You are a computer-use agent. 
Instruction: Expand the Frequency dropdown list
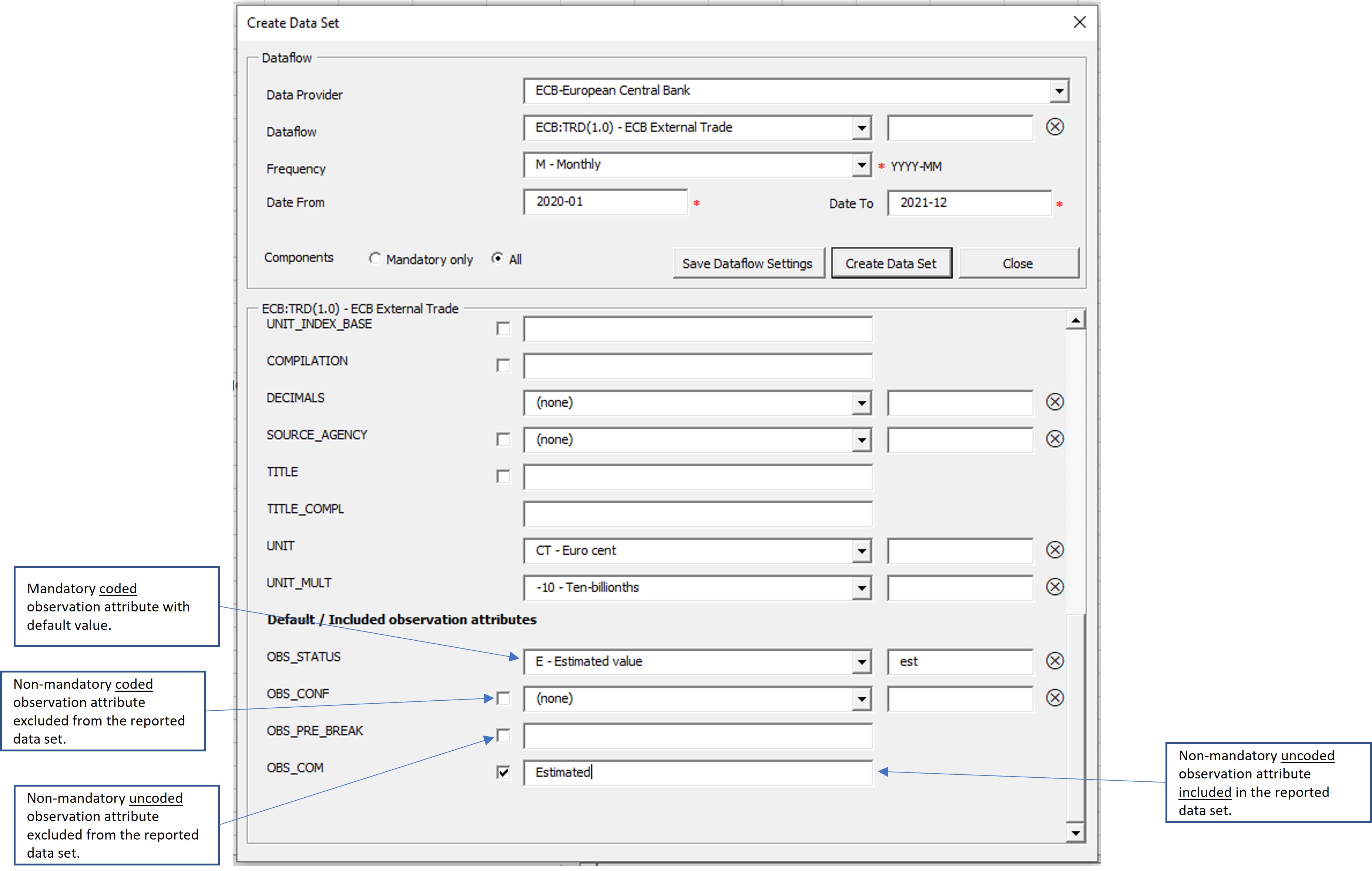click(x=862, y=165)
